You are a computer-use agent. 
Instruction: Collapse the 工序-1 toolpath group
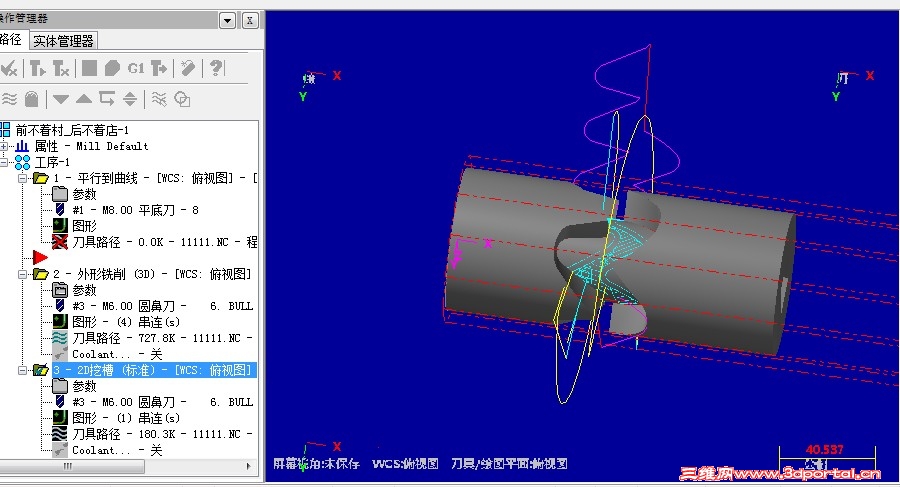4,163
